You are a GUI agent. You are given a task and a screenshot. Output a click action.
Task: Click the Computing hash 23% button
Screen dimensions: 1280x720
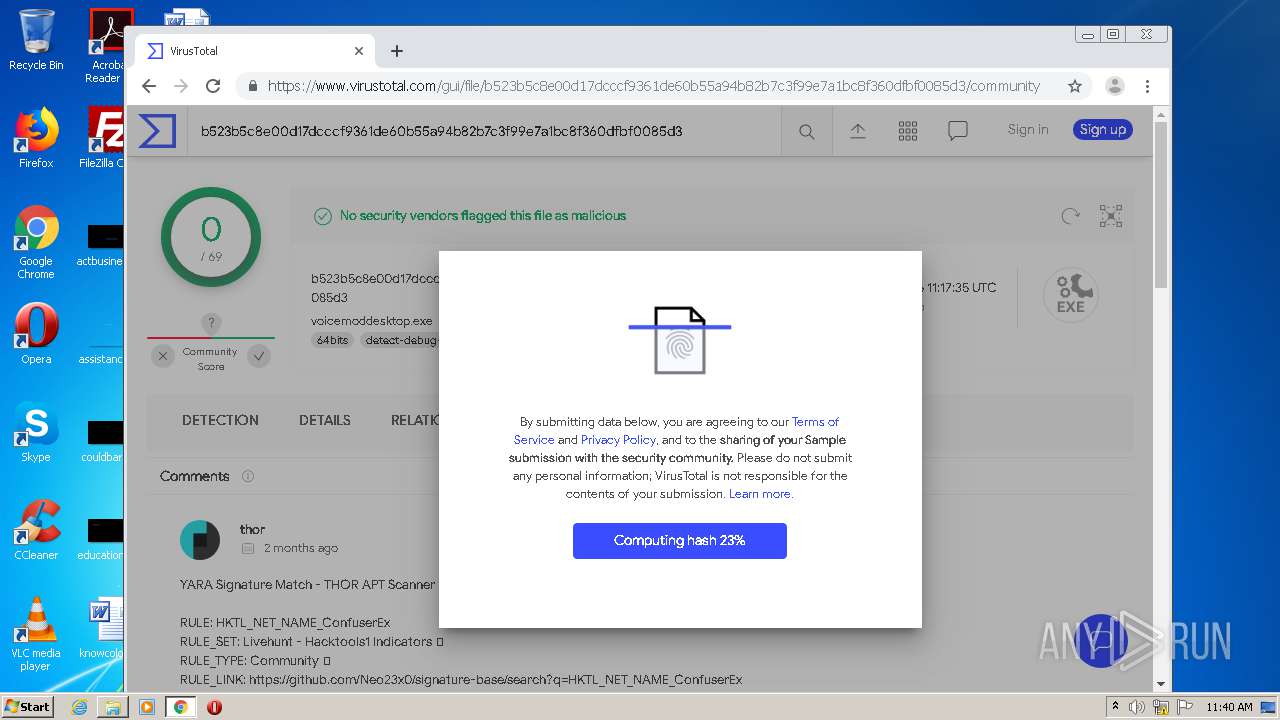click(x=680, y=541)
